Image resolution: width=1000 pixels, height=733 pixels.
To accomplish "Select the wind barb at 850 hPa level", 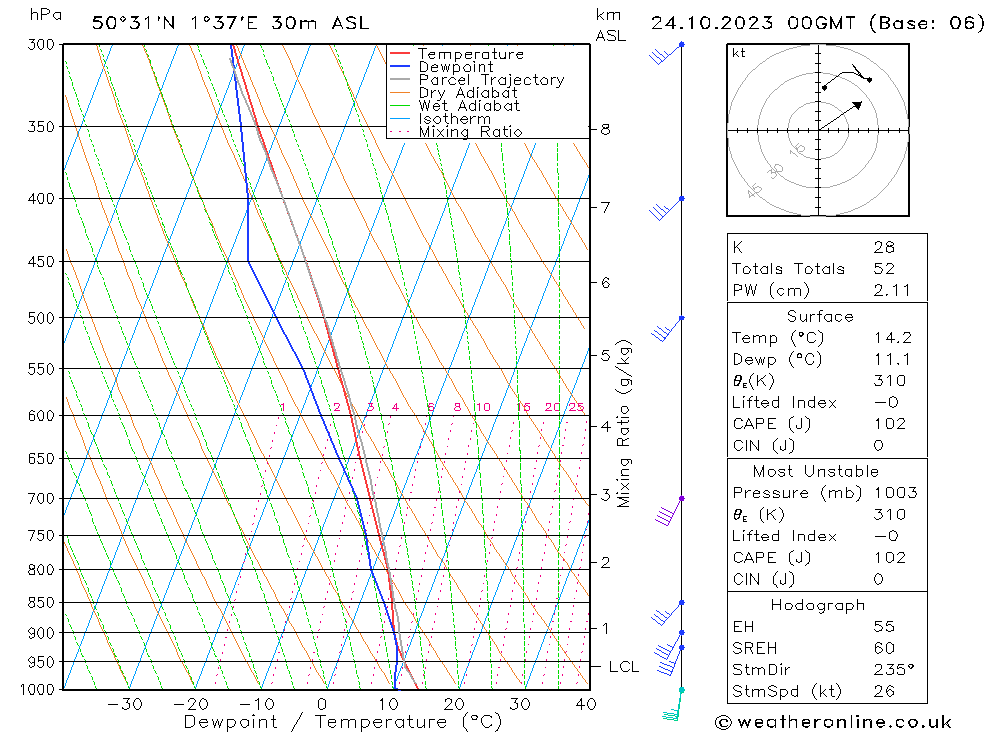I will [668, 613].
